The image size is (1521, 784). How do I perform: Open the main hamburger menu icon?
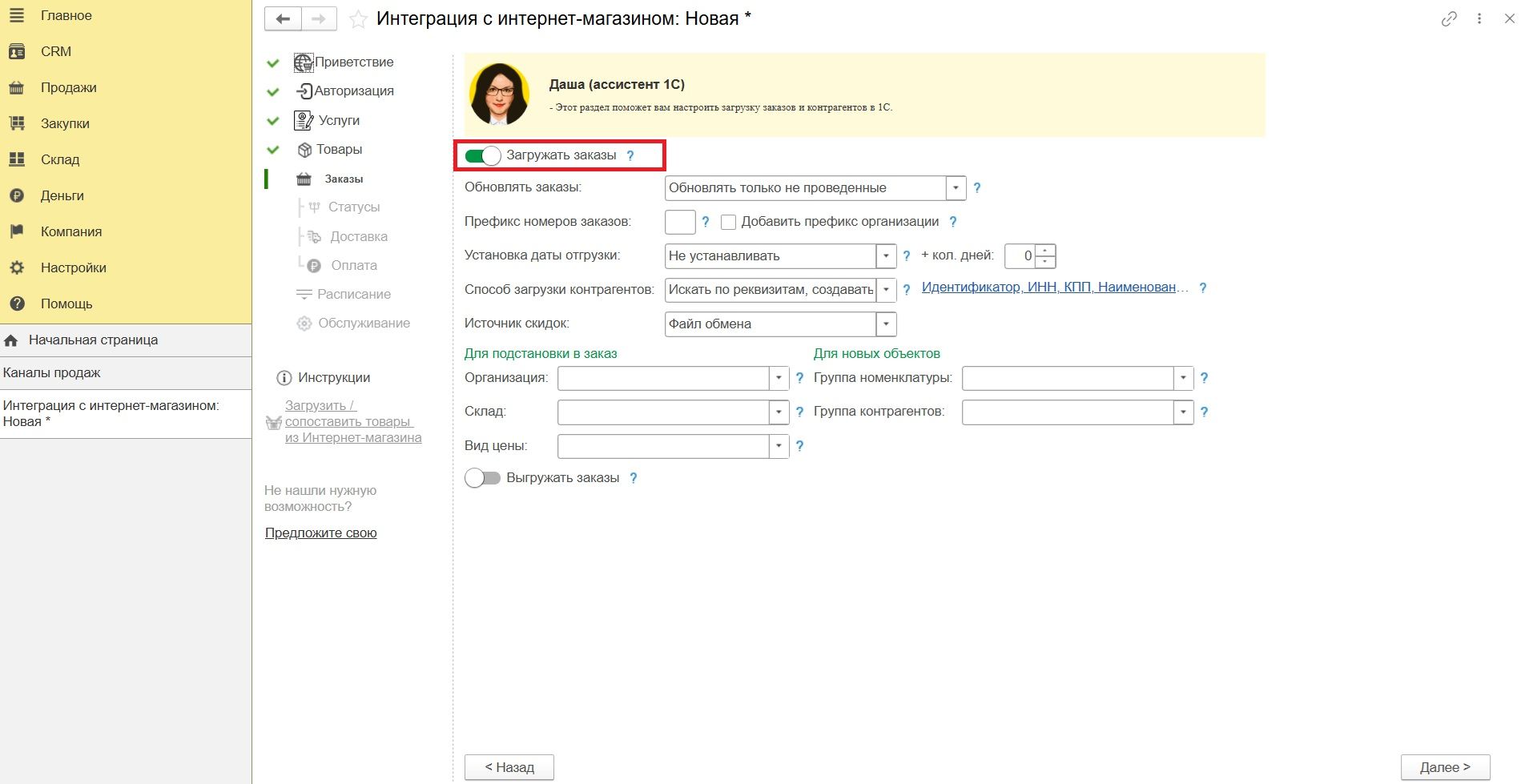(17, 15)
